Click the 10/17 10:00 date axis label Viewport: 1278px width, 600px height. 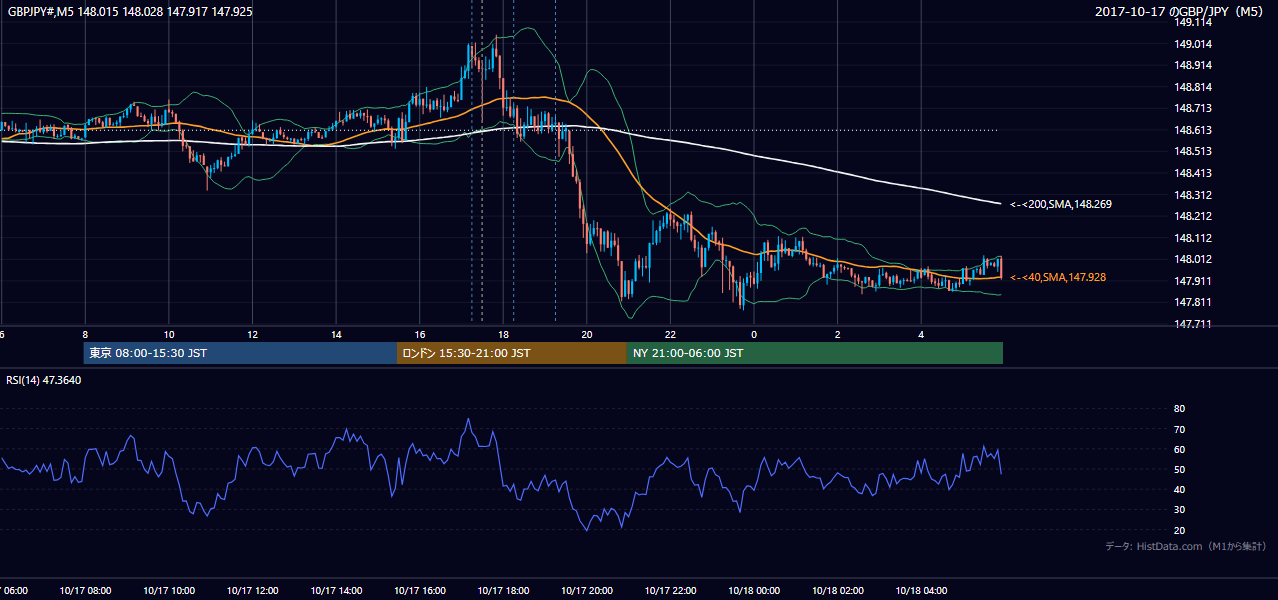click(x=169, y=591)
